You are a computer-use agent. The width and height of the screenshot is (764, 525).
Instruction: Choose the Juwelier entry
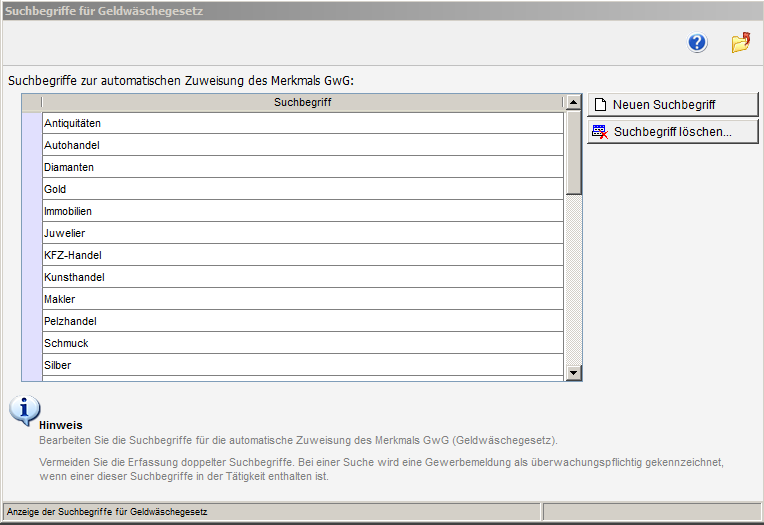click(x=302, y=233)
